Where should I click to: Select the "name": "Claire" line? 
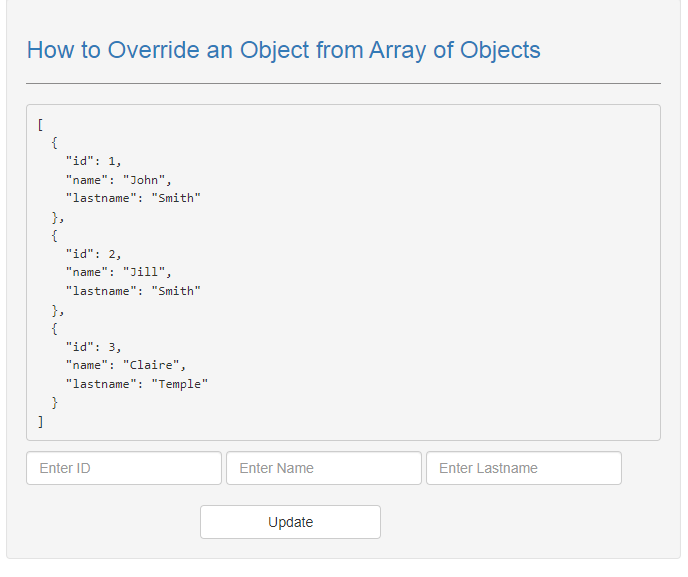pos(126,366)
